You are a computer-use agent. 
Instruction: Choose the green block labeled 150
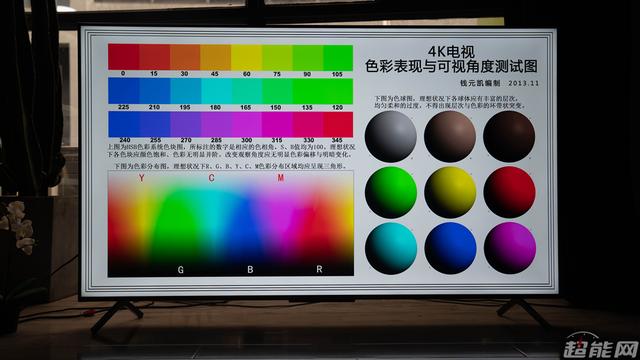tap(277, 91)
